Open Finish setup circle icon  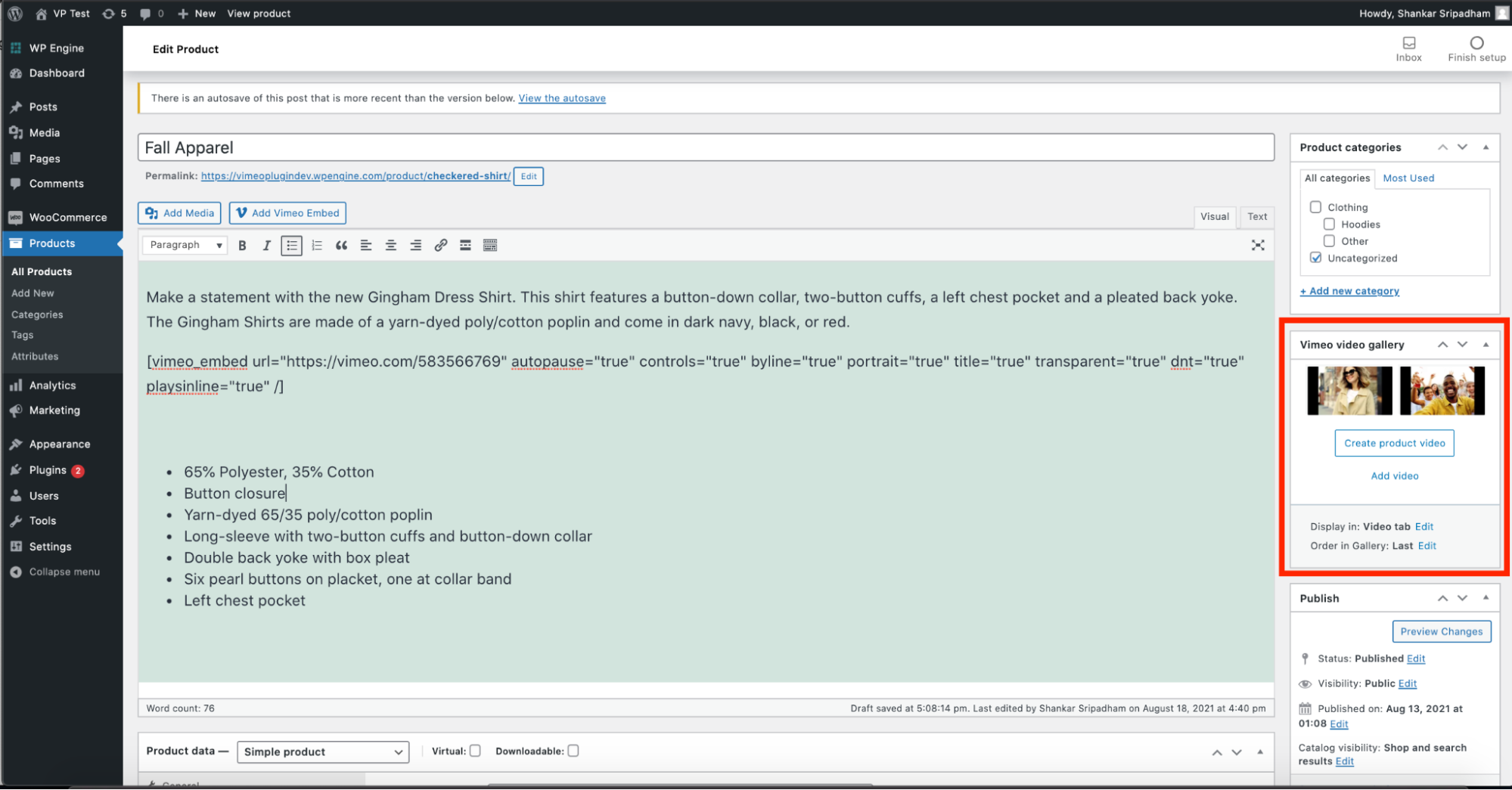(1476, 48)
